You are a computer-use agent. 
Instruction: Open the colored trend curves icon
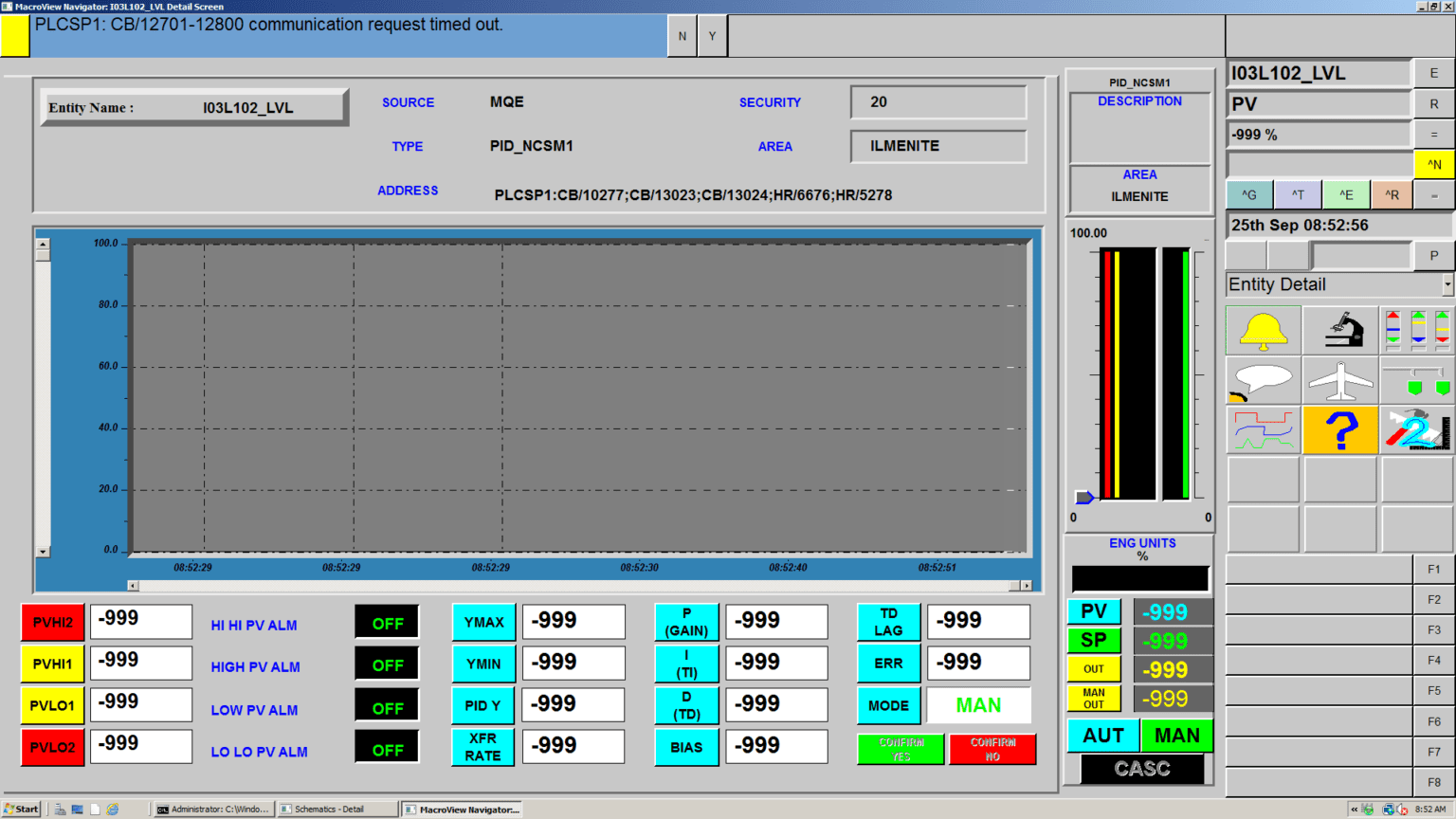pyautogui.click(x=1262, y=429)
